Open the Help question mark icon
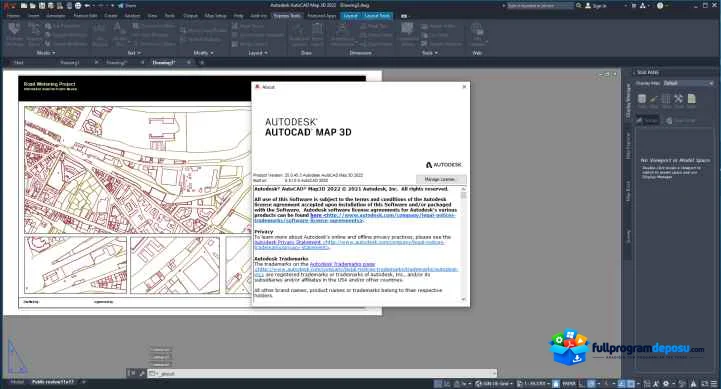 click(660, 6)
